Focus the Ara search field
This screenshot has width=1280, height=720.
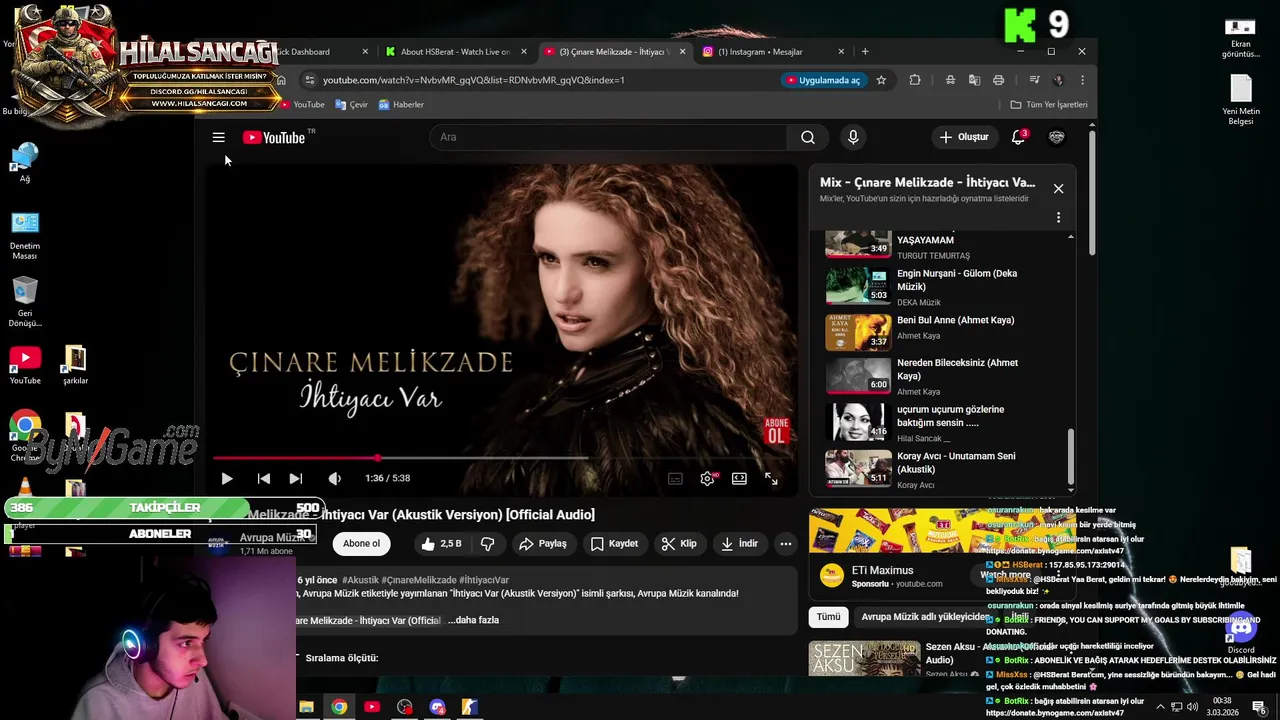point(608,137)
